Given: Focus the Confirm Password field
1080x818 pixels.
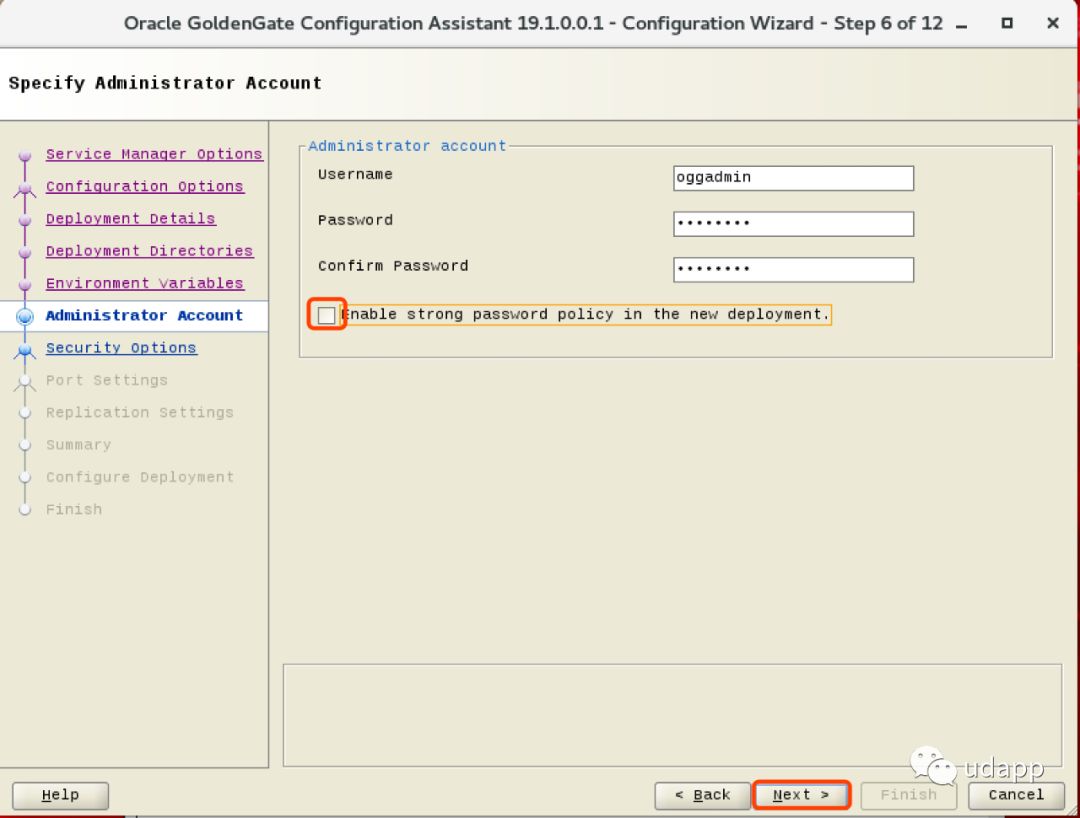Looking at the screenshot, I should [793, 269].
